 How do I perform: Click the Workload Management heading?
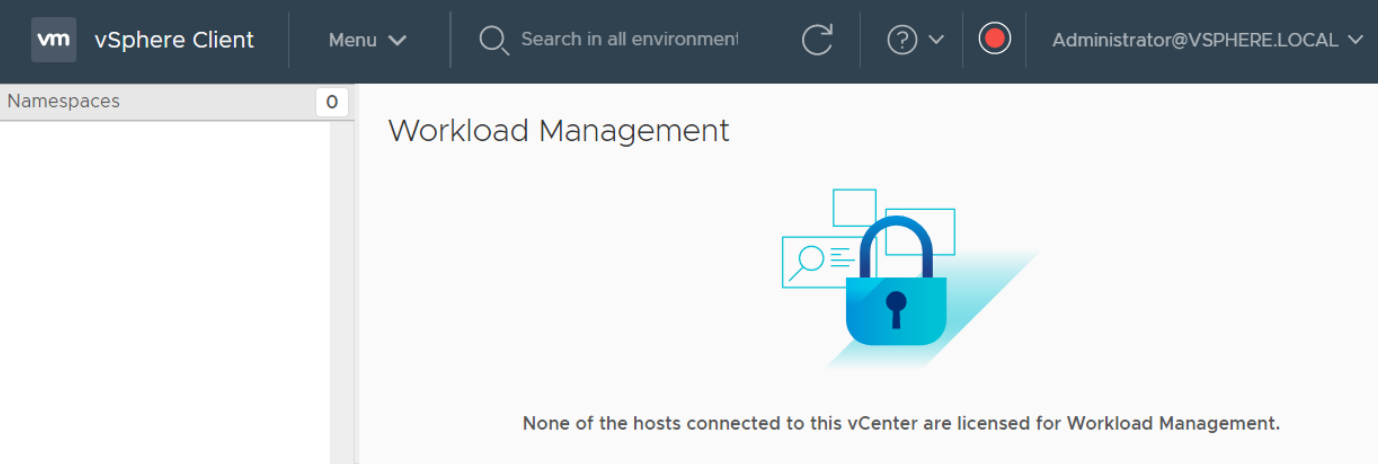[x=559, y=131]
